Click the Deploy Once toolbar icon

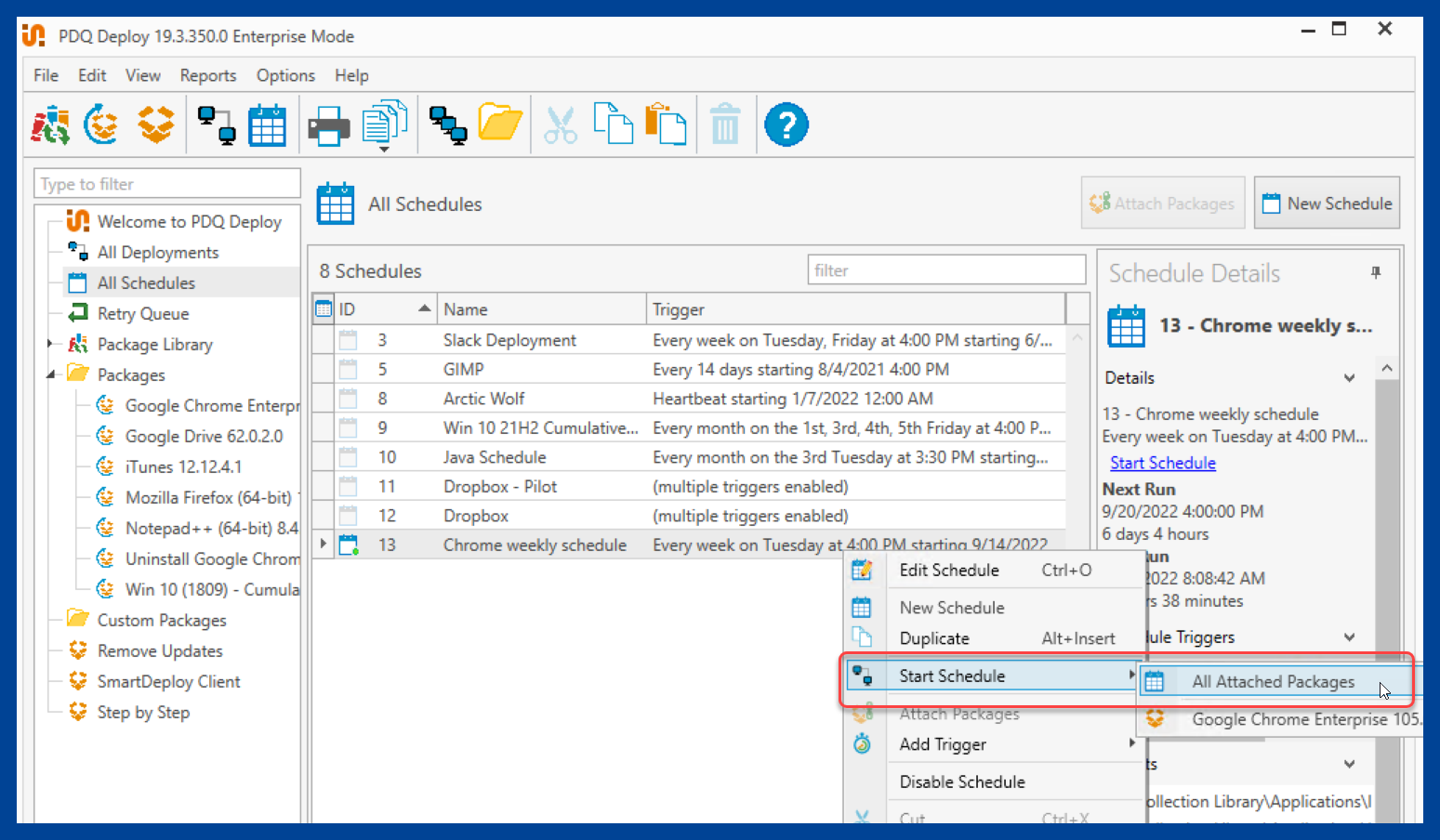pos(50,125)
